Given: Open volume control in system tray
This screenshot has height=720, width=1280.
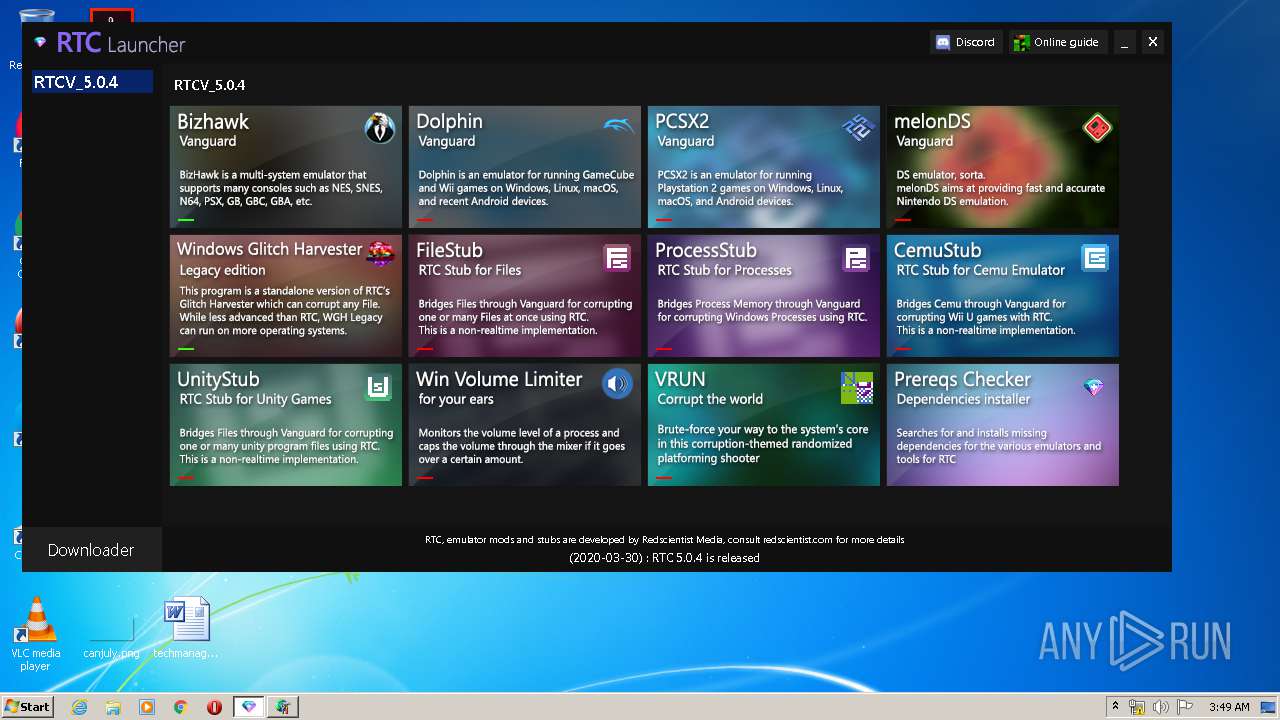Looking at the screenshot, I should (1161, 707).
